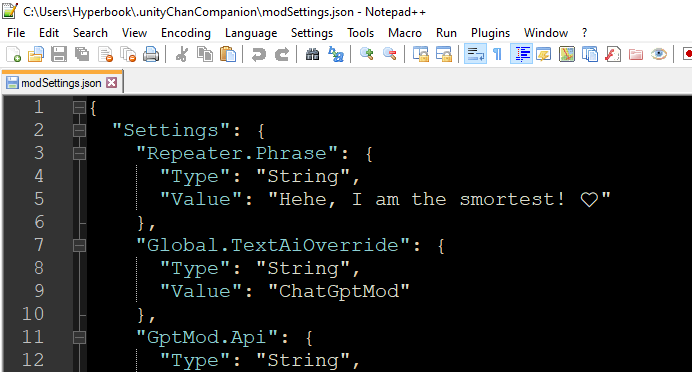692x372 pixels.
Task: Redo the edit via toolbar arrow
Action: pos(282,54)
